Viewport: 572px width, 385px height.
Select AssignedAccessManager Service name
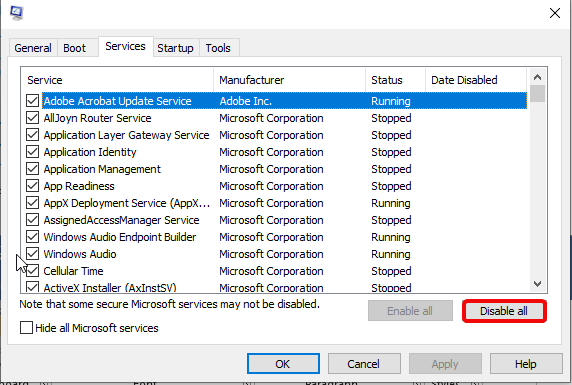pyautogui.click(x=121, y=220)
